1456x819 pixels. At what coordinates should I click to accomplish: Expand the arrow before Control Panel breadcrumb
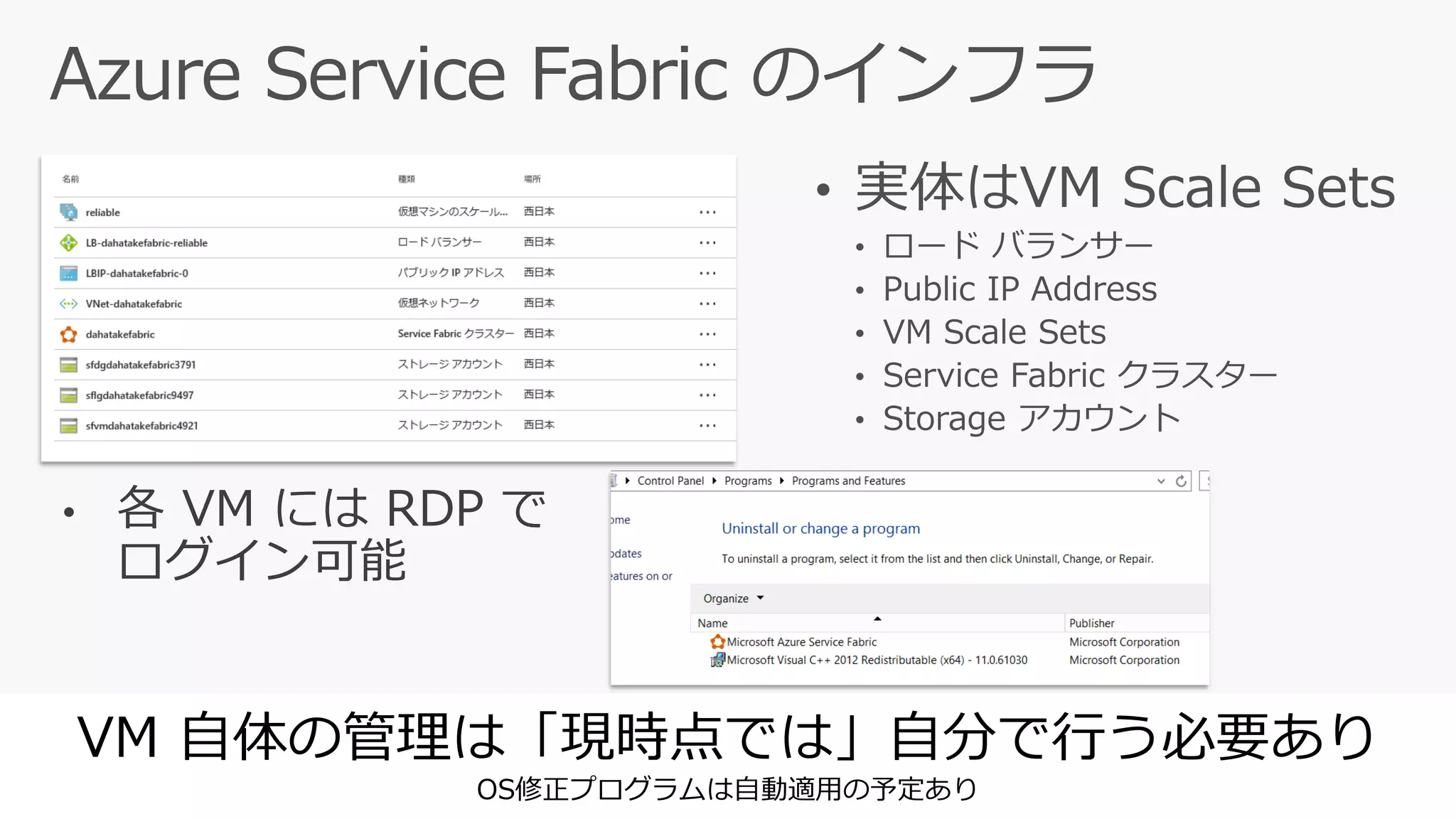coord(628,481)
